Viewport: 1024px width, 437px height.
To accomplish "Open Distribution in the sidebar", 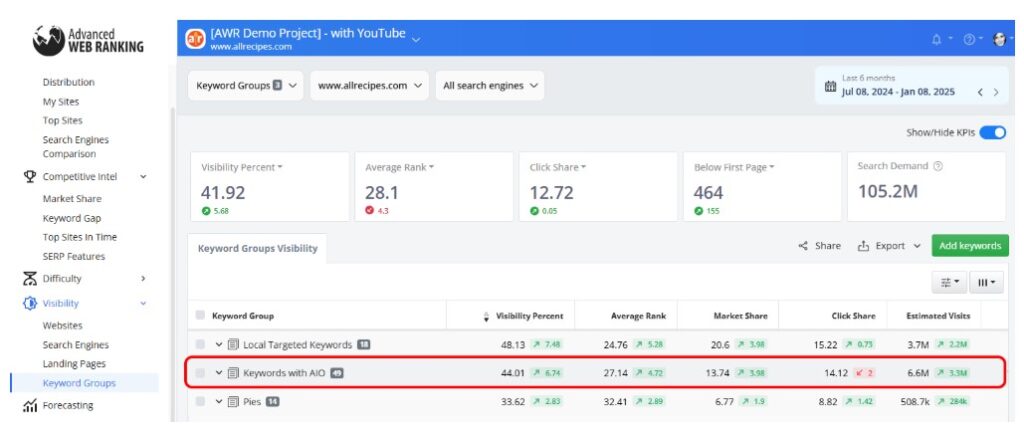I will 69,82.
